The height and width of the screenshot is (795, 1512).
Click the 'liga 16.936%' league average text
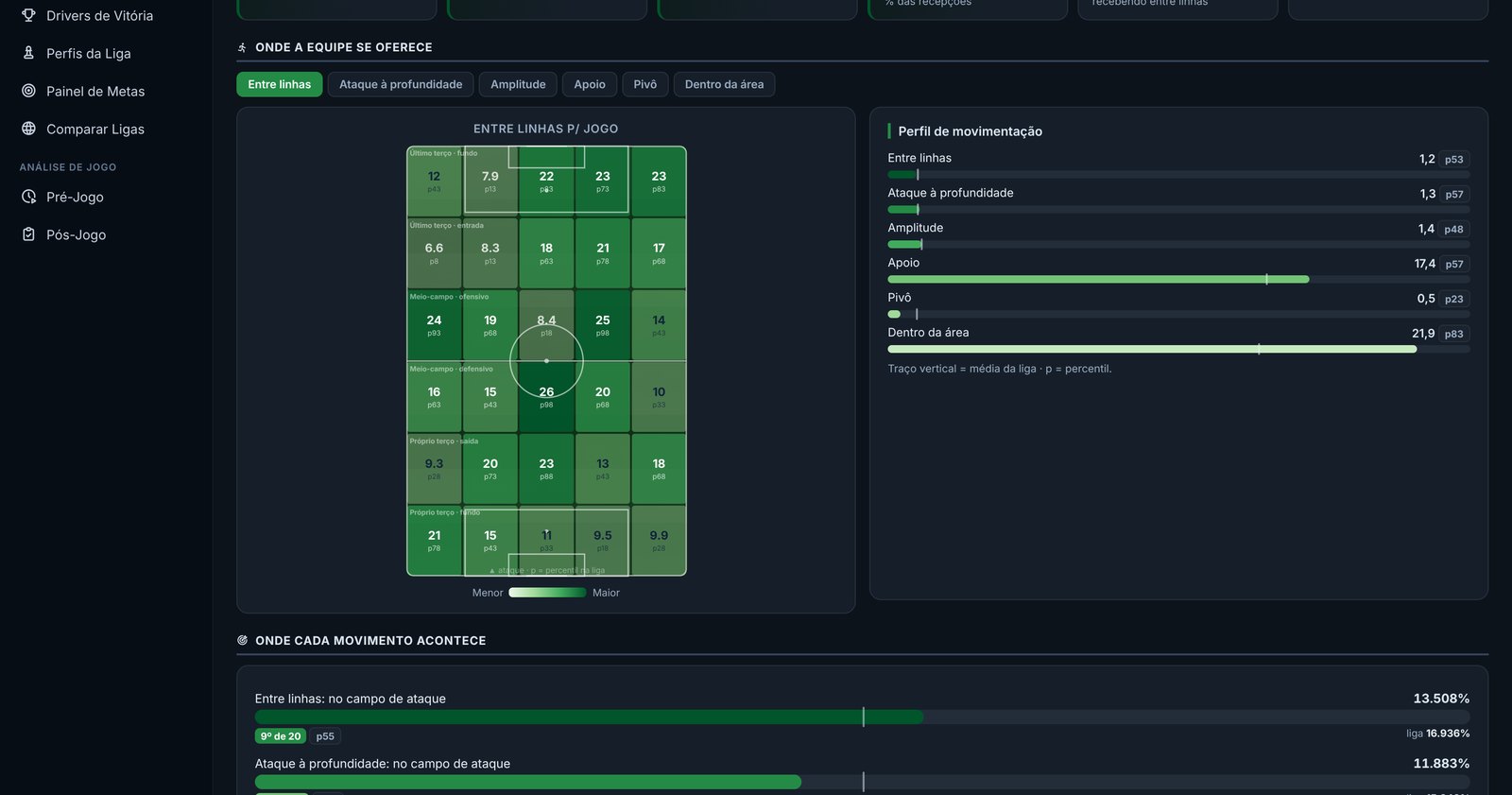point(1437,734)
